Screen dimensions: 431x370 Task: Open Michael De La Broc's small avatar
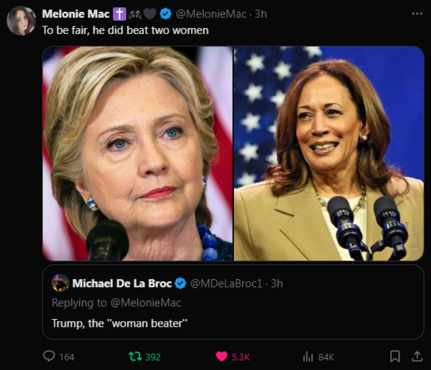coord(60,283)
